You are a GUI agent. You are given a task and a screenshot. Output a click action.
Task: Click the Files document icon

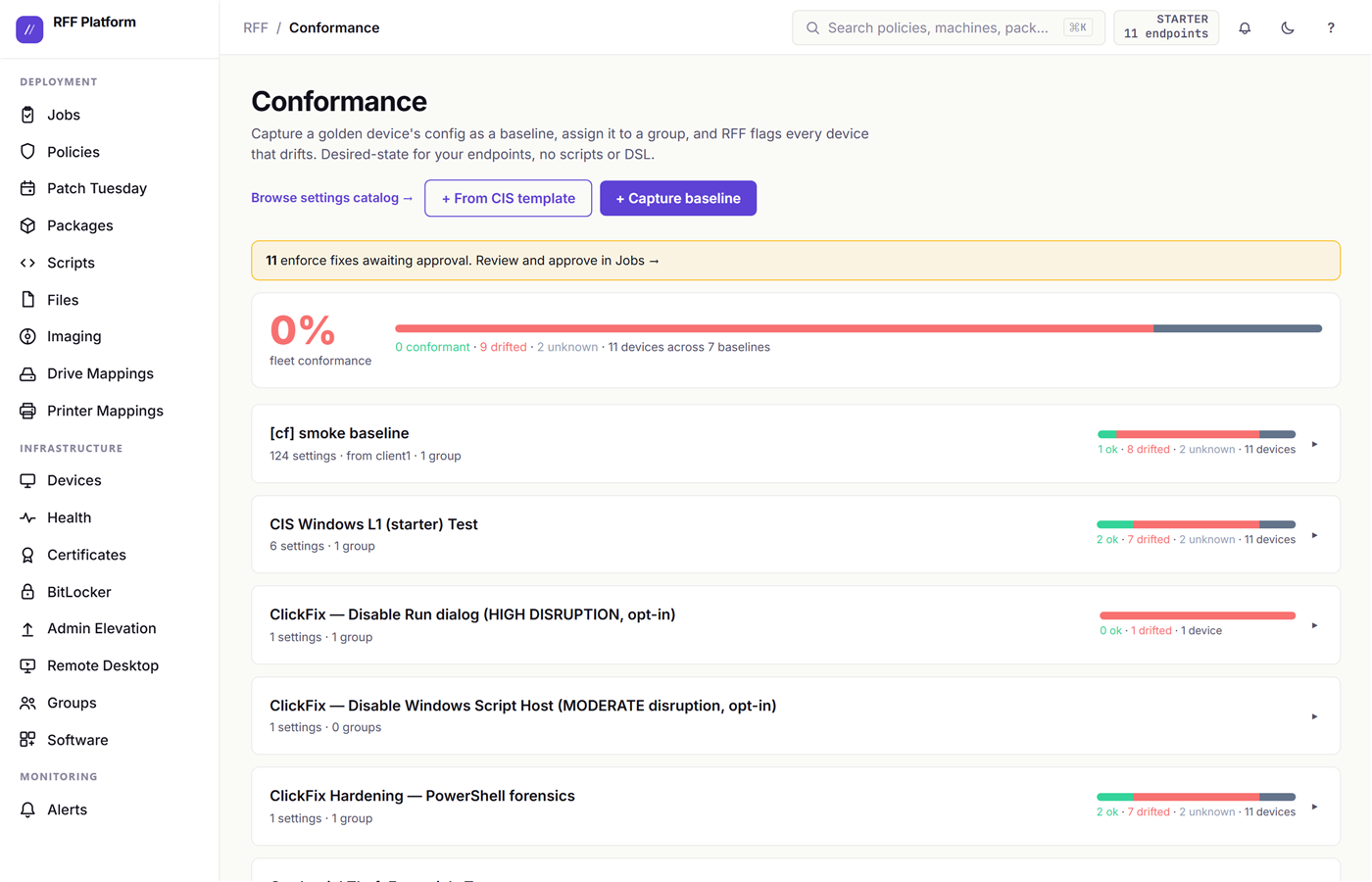tap(27, 300)
